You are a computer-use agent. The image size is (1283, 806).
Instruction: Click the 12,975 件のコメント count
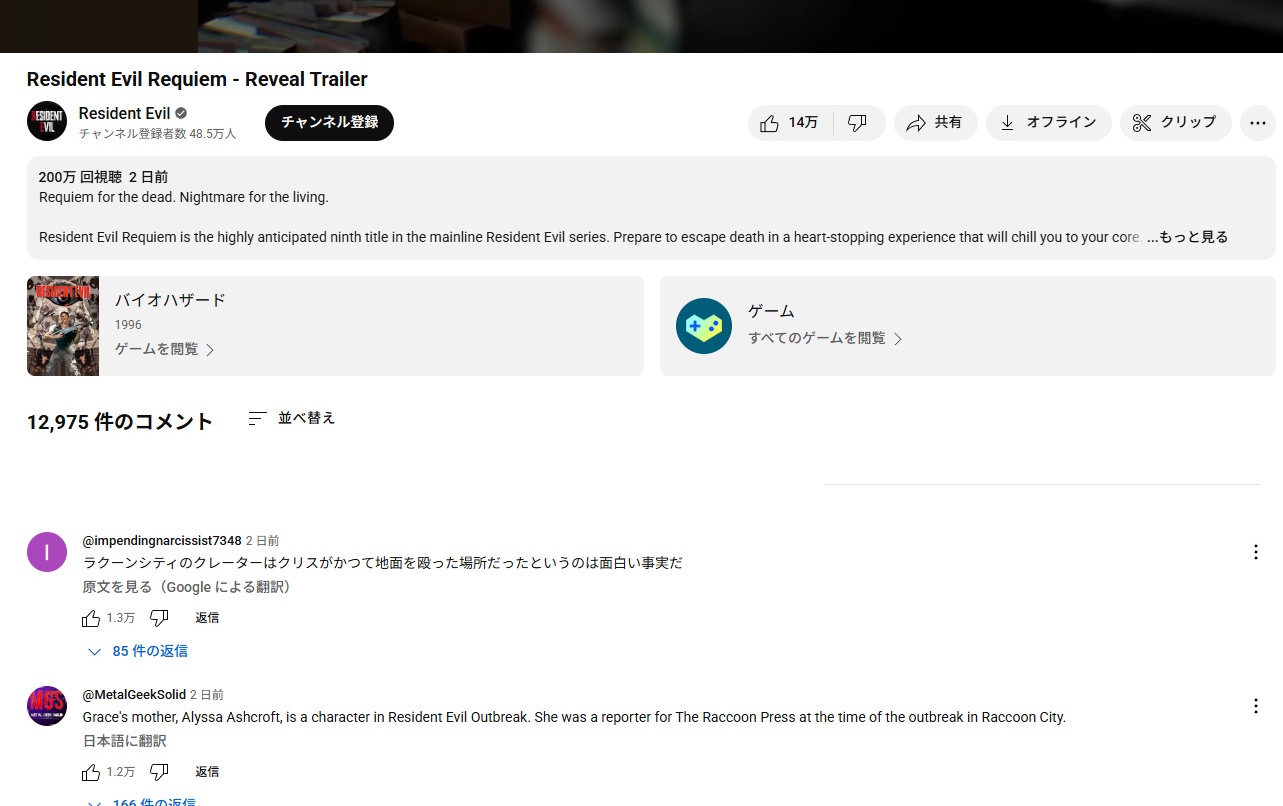pyautogui.click(x=120, y=422)
